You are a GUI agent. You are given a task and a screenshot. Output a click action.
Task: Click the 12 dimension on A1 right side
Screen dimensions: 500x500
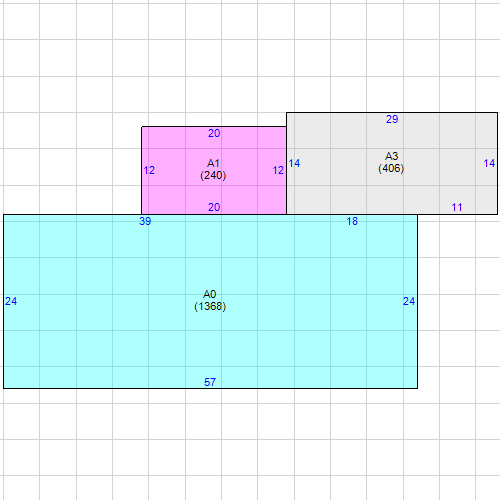pyautogui.click(x=278, y=170)
